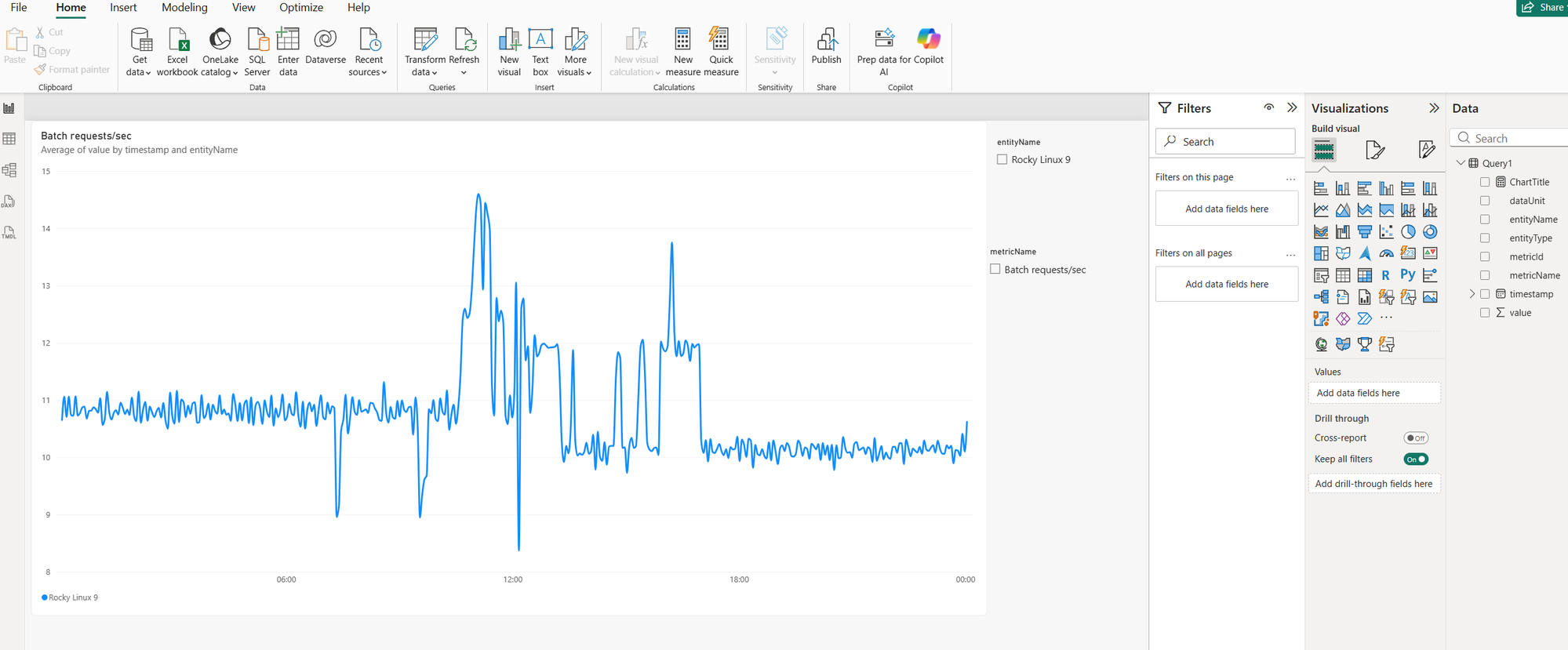Viewport: 1568px width, 650px height.
Task: Toggle the Cross-report switch
Action: [x=1416, y=438]
